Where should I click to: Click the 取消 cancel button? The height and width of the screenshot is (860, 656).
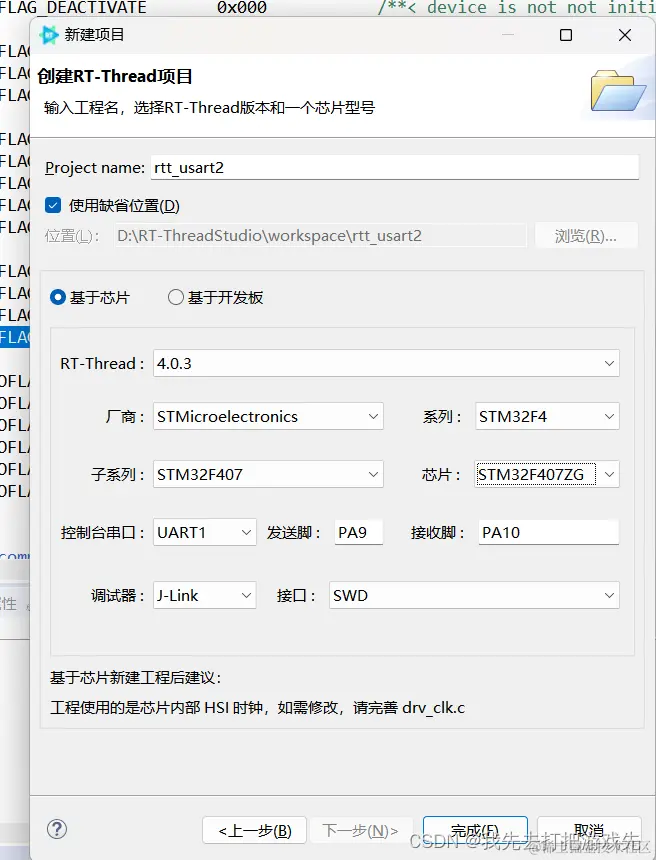(589, 830)
